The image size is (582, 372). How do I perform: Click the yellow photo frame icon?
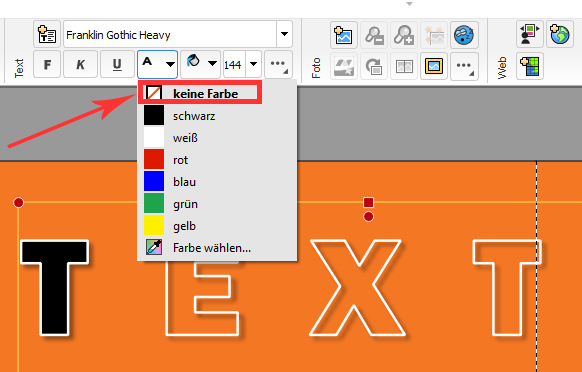point(434,66)
